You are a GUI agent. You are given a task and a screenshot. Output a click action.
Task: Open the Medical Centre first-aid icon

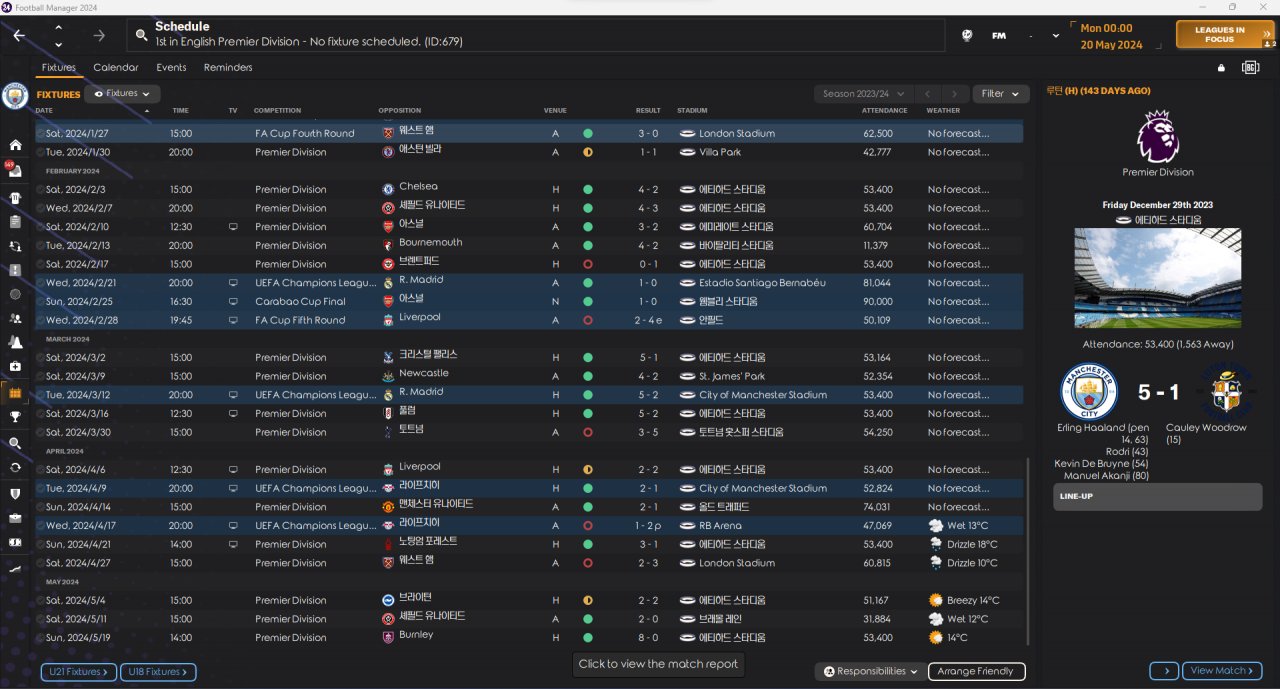pos(15,367)
